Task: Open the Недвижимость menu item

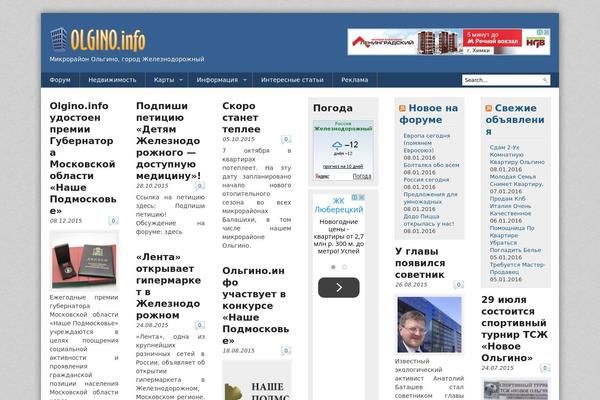Action: pyautogui.click(x=112, y=80)
